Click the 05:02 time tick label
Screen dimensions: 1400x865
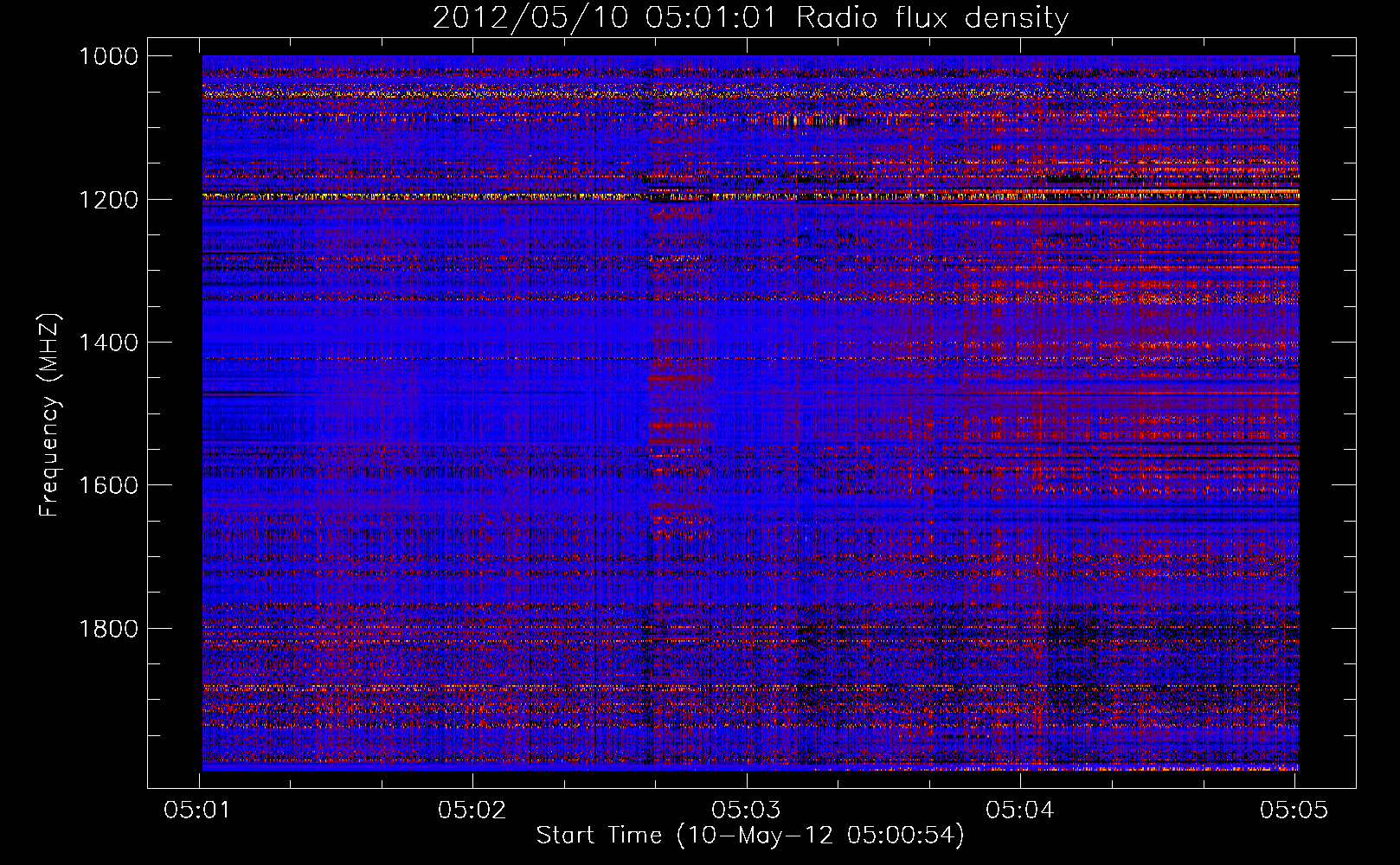(x=472, y=810)
